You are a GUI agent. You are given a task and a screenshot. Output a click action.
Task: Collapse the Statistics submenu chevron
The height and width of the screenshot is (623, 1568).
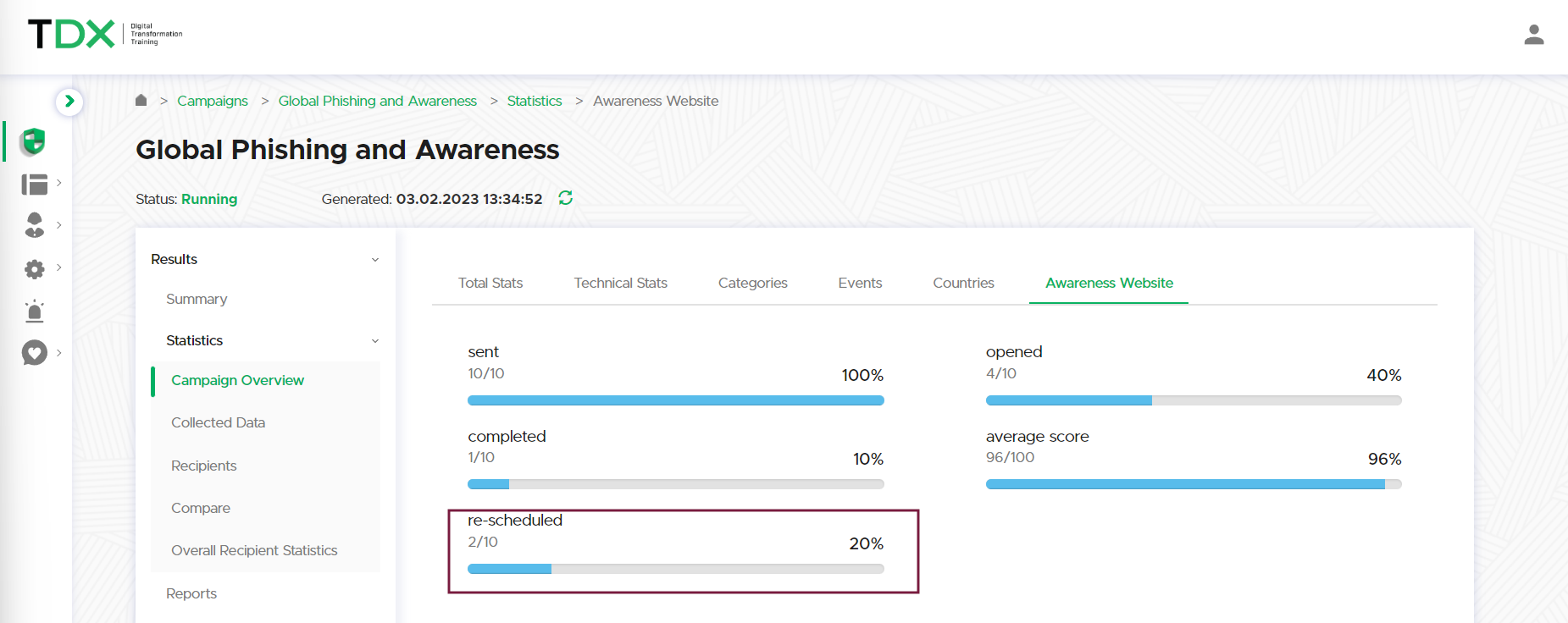tap(374, 341)
